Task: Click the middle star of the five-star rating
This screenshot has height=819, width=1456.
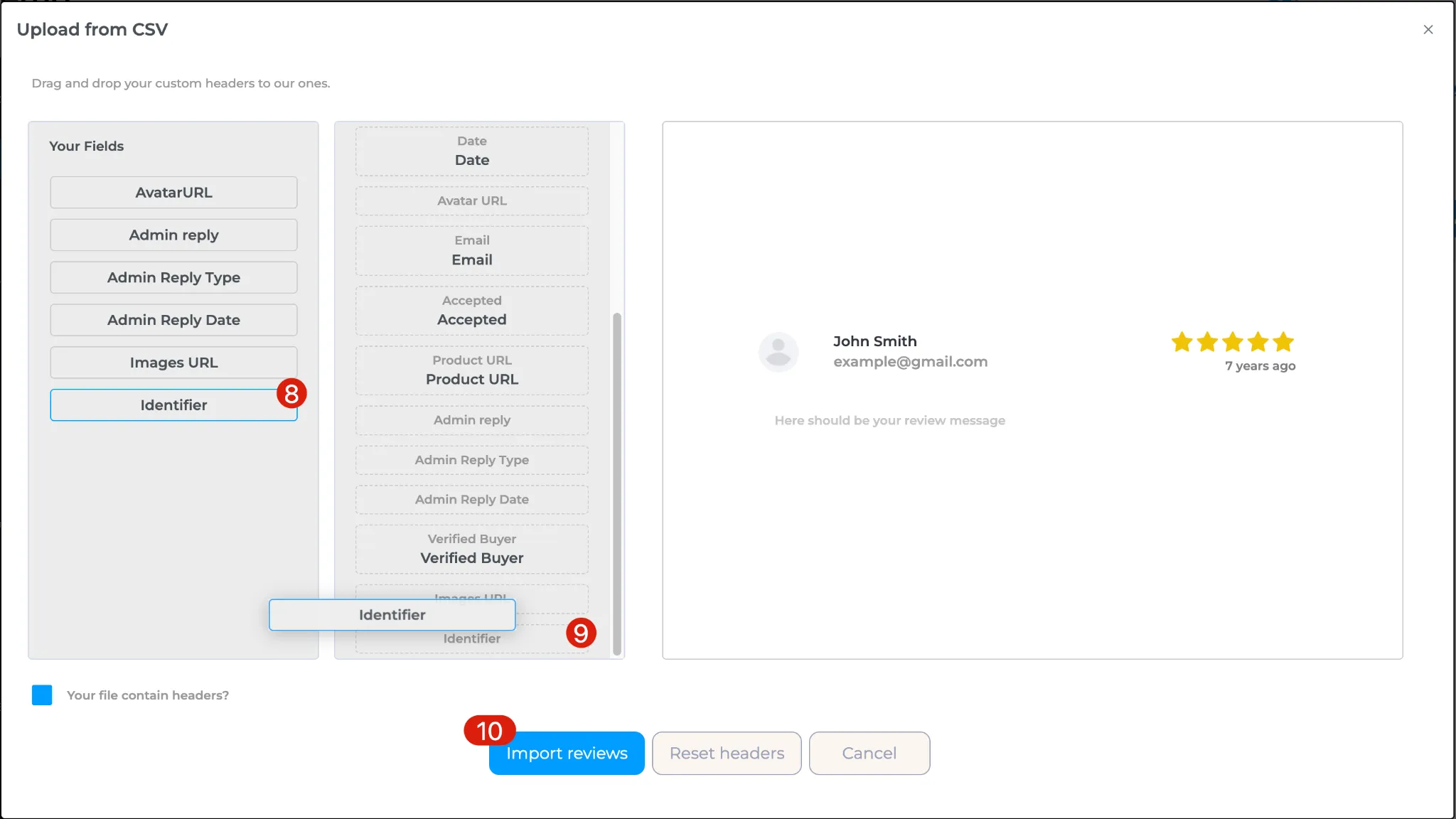Action: [1231, 342]
